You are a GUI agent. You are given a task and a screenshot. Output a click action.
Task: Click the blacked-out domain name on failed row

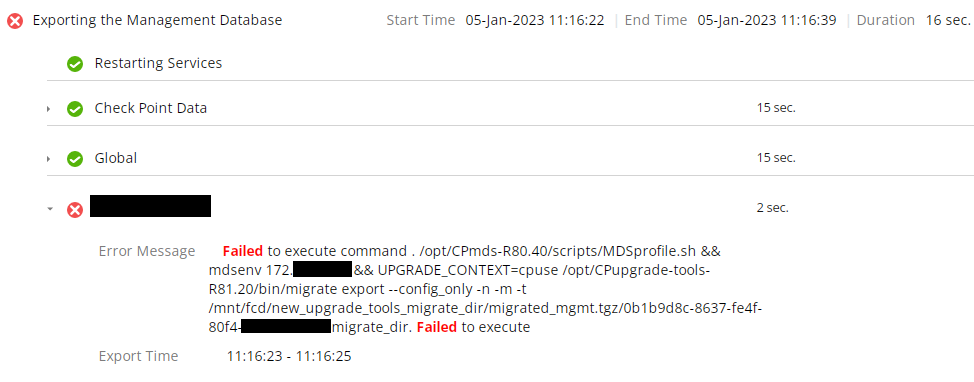coord(150,206)
